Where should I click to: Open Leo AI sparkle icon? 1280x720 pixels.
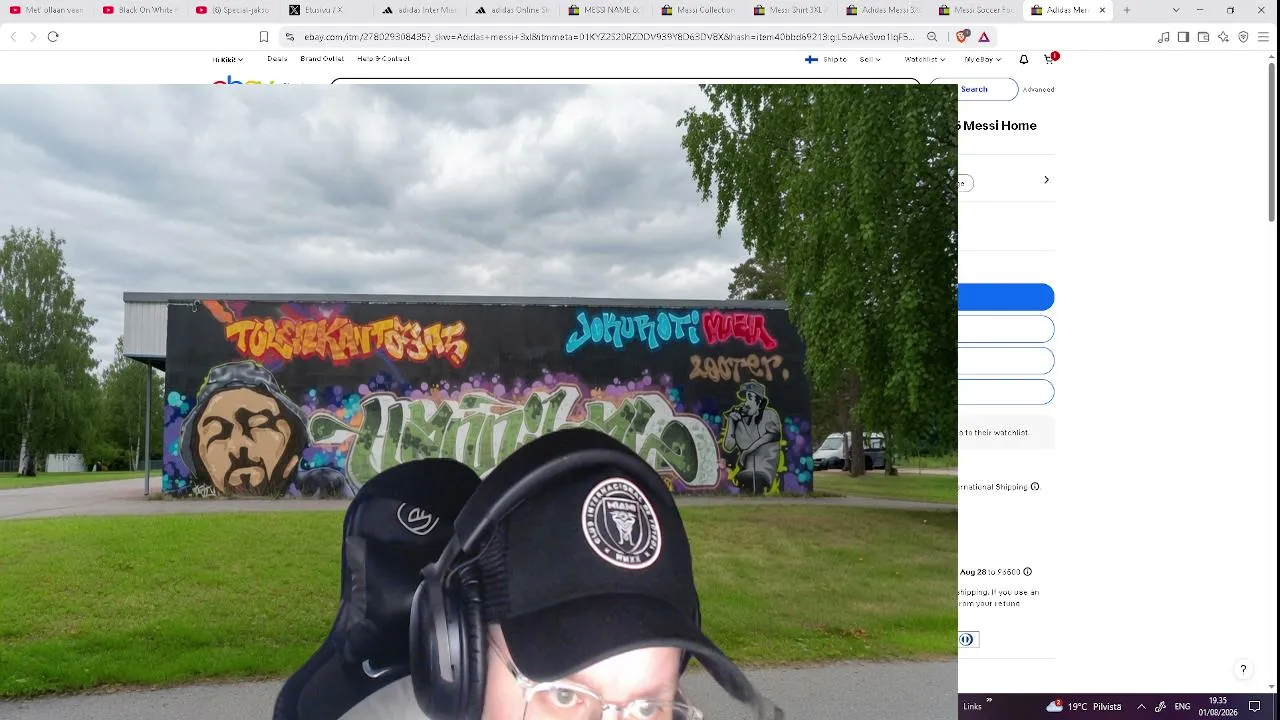(x=1223, y=37)
